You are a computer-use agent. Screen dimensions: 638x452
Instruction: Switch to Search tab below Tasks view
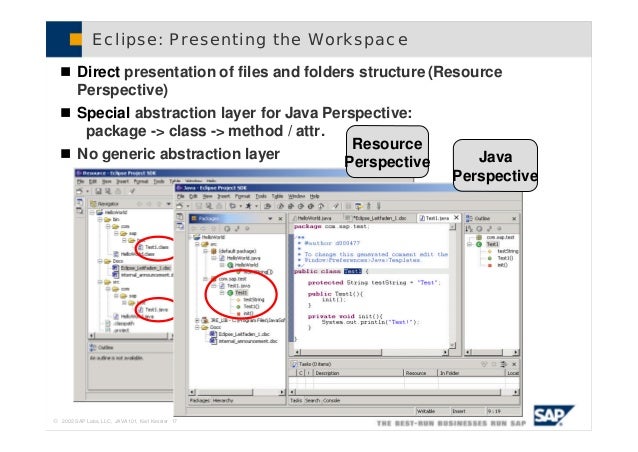point(312,401)
